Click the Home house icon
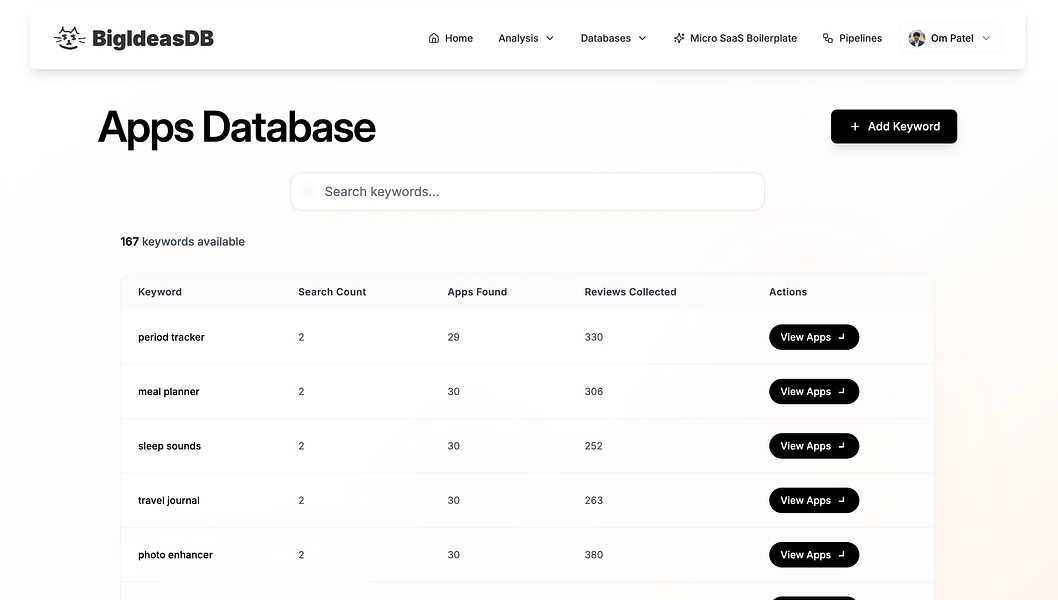 pos(434,39)
